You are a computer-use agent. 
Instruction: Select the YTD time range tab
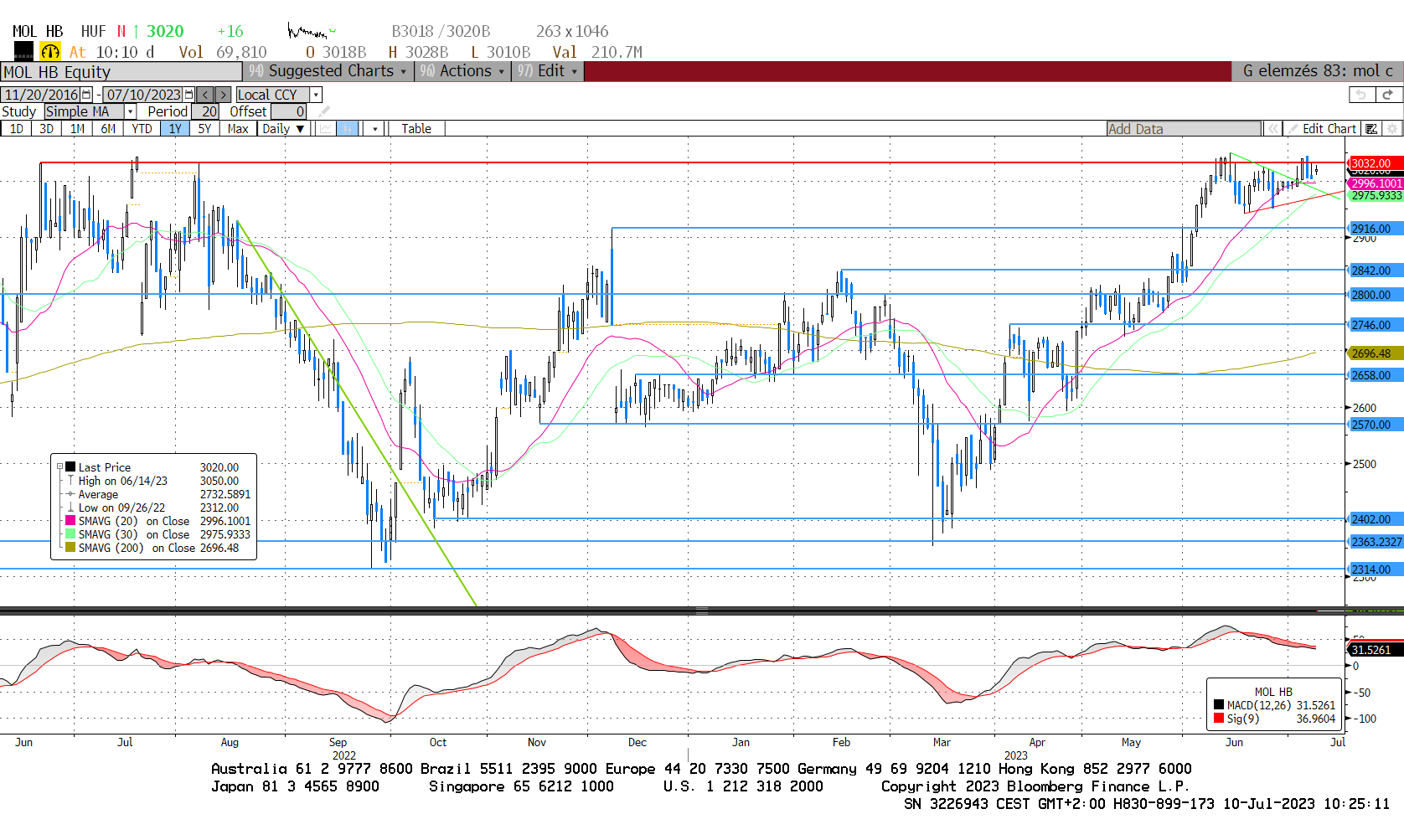142,129
